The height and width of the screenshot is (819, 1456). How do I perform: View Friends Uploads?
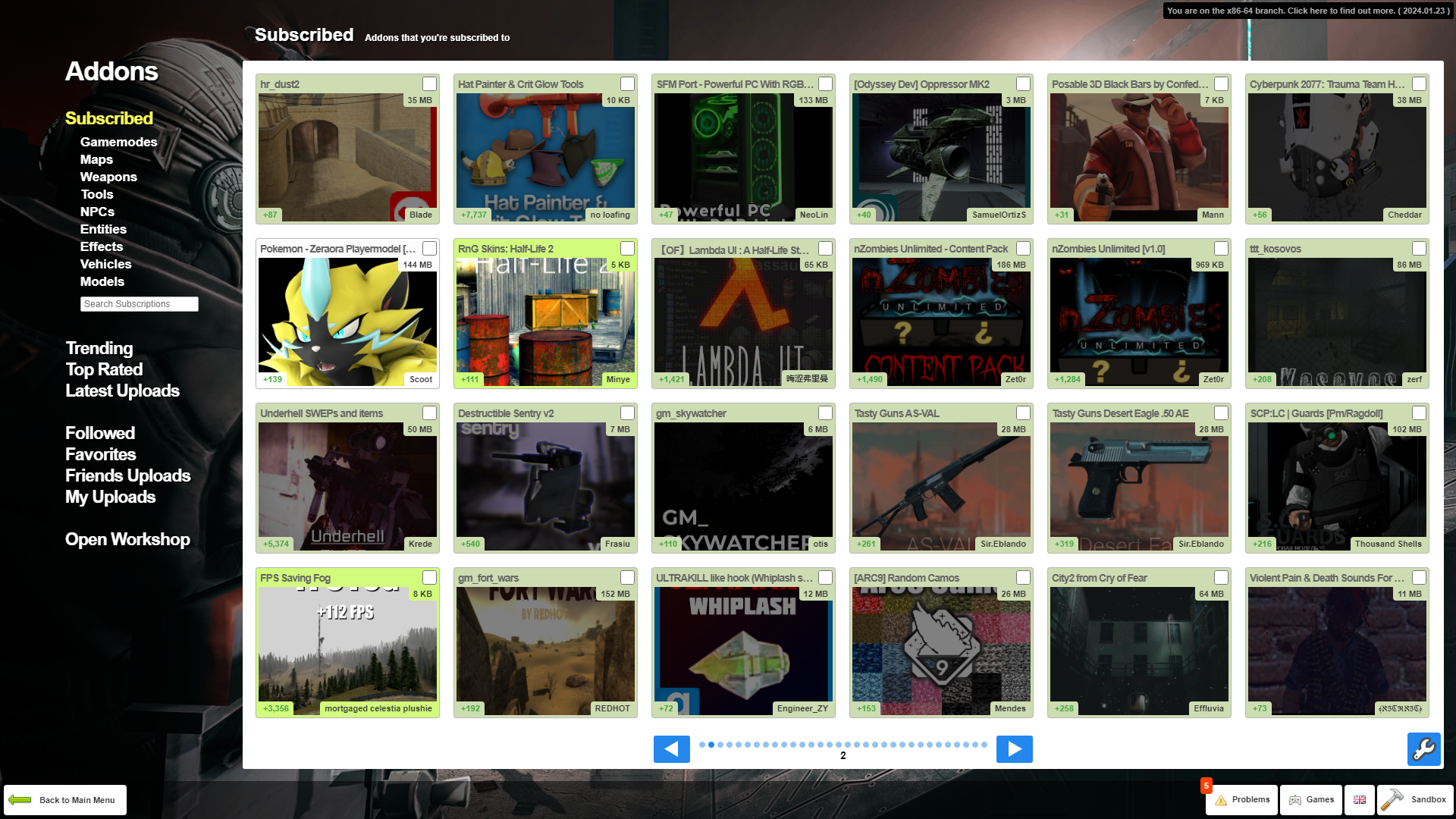[128, 475]
